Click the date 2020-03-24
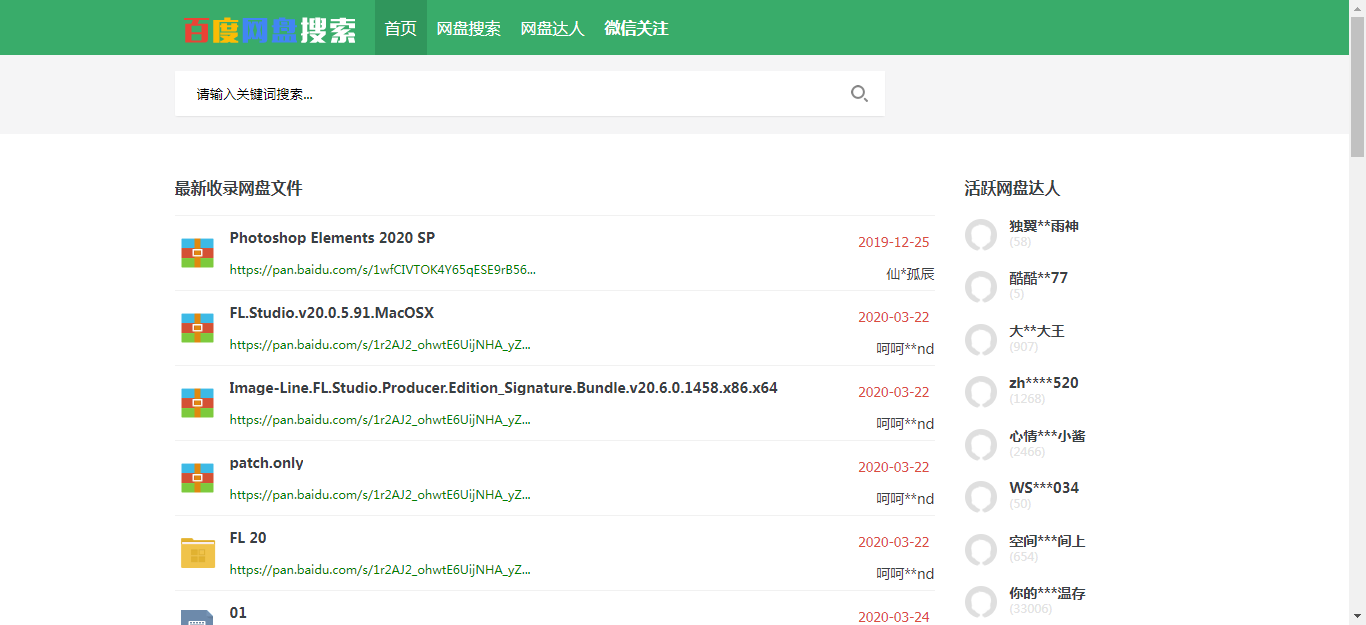This screenshot has height=625, width=1366. 893,617
